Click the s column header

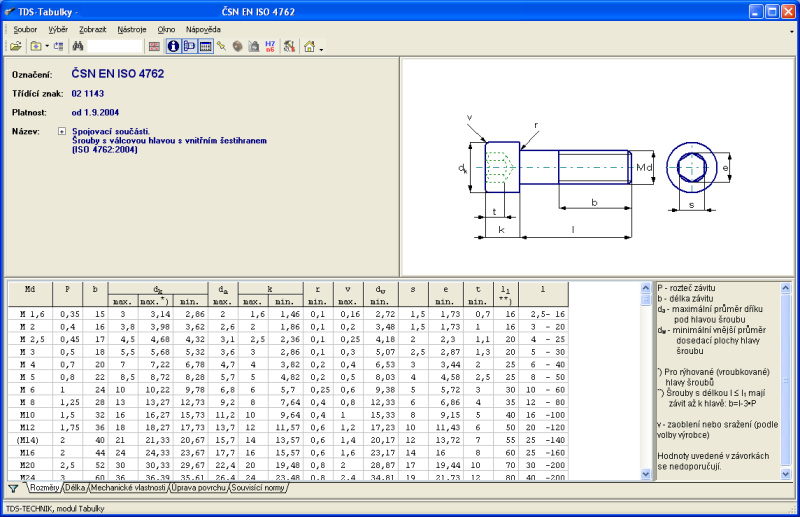pos(413,294)
